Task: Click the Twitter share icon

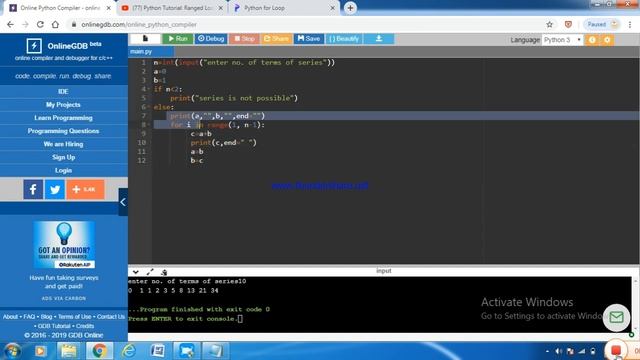Action: [x=55, y=189]
